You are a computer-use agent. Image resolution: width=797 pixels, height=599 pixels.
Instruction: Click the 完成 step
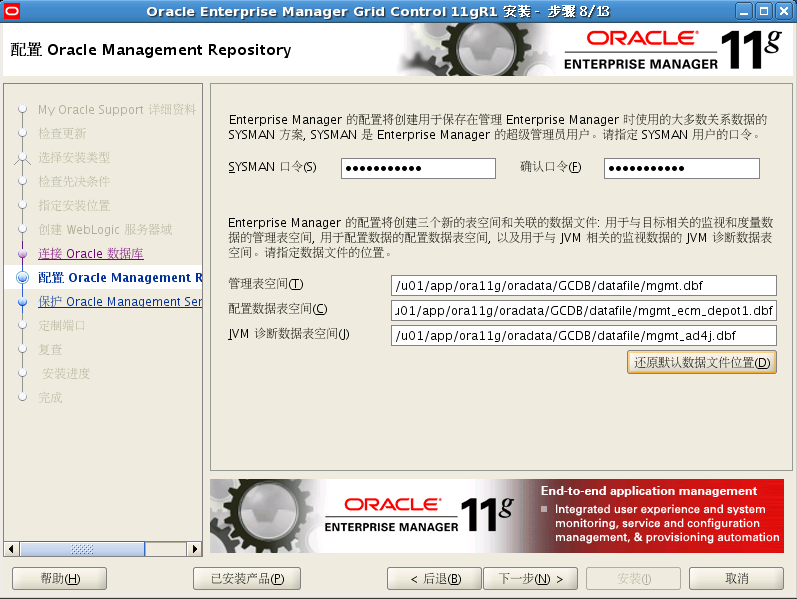tap(50, 398)
